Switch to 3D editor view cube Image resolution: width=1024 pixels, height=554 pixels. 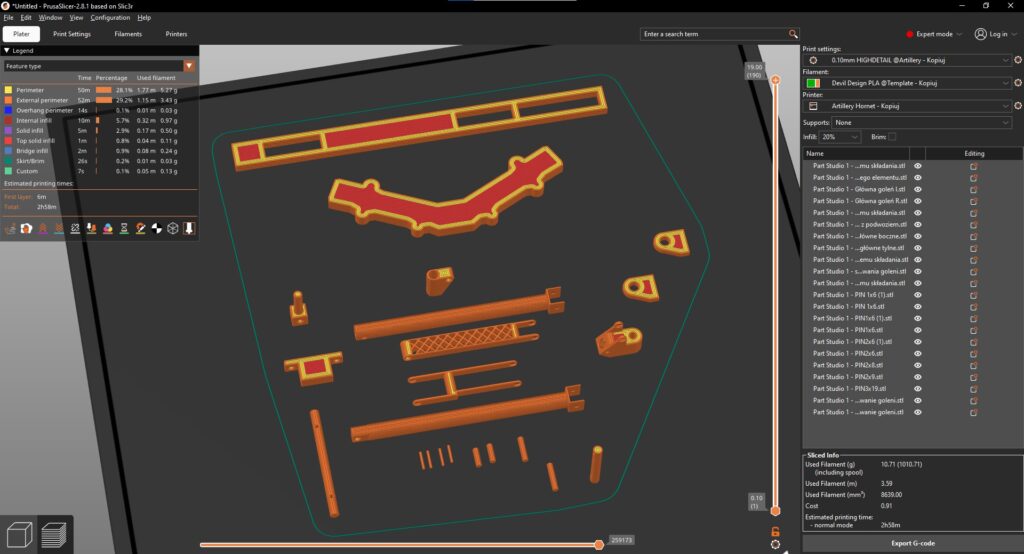pos(20,533)
